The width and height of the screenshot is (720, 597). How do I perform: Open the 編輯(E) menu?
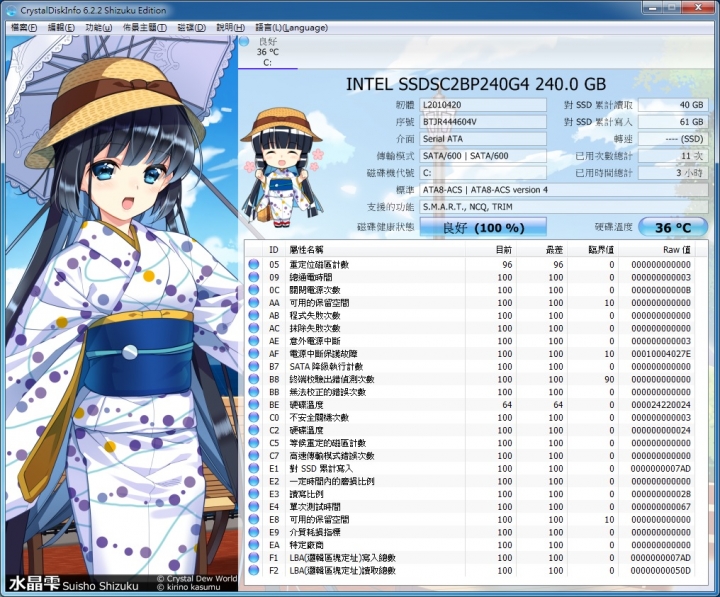61,28
